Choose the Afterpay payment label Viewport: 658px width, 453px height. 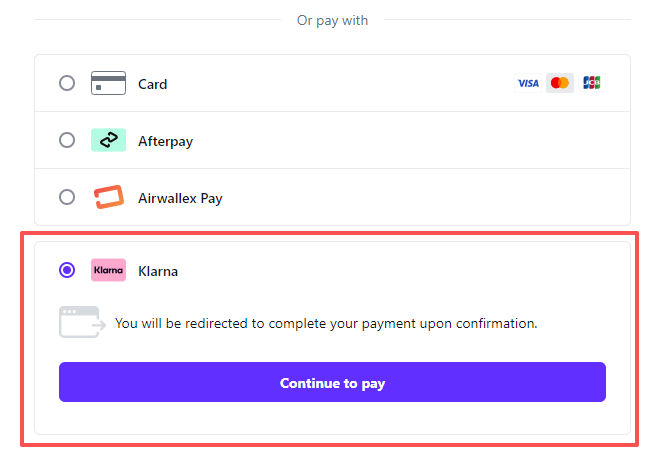pos(165,141)
